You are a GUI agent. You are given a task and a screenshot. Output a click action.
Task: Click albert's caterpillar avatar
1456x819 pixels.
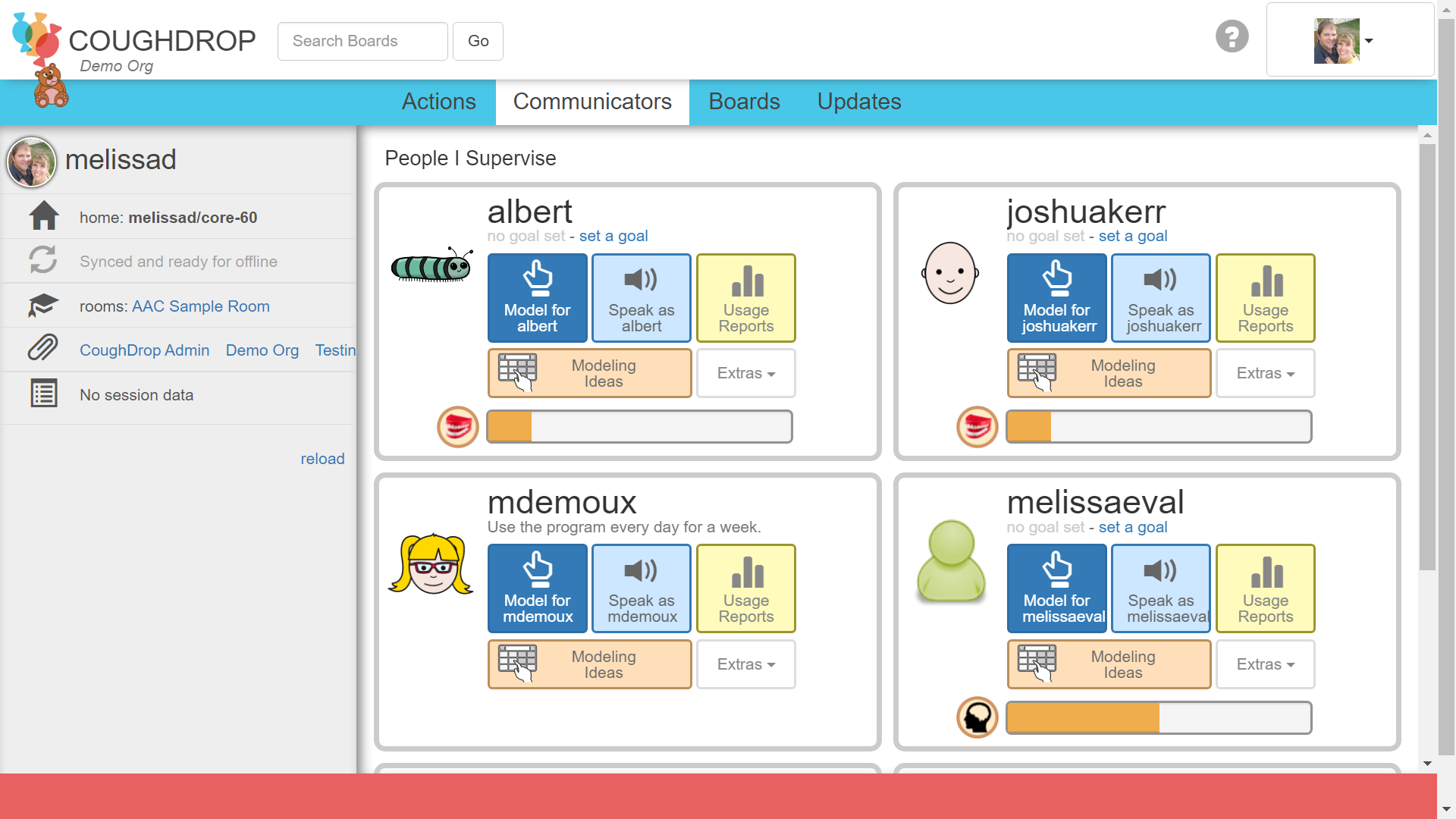pos(431,265)
